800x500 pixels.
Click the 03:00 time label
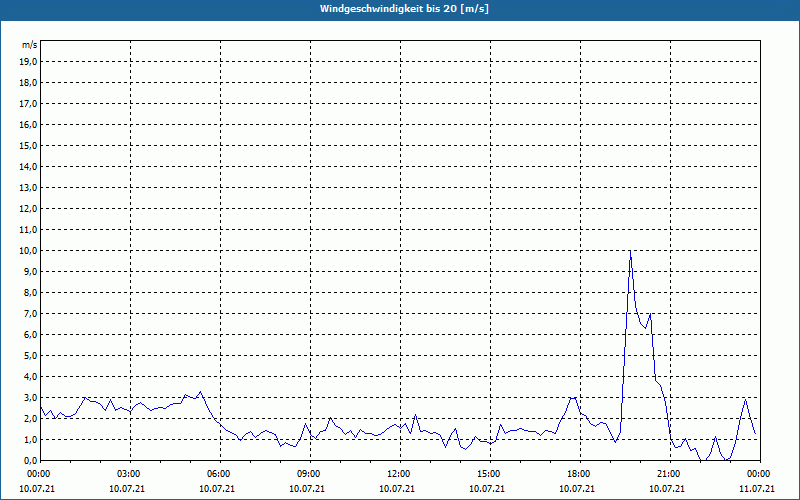point(131,474)
